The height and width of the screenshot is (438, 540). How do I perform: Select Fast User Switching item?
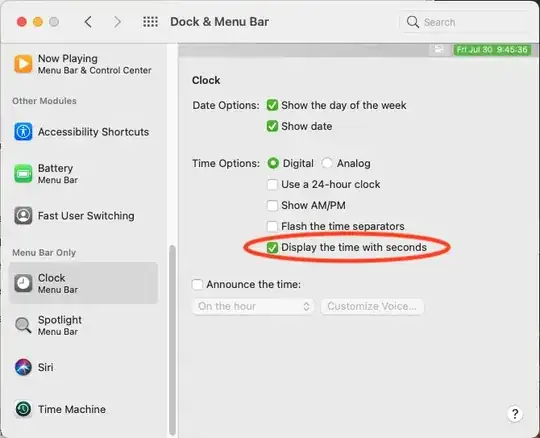(x=83, y=216)
